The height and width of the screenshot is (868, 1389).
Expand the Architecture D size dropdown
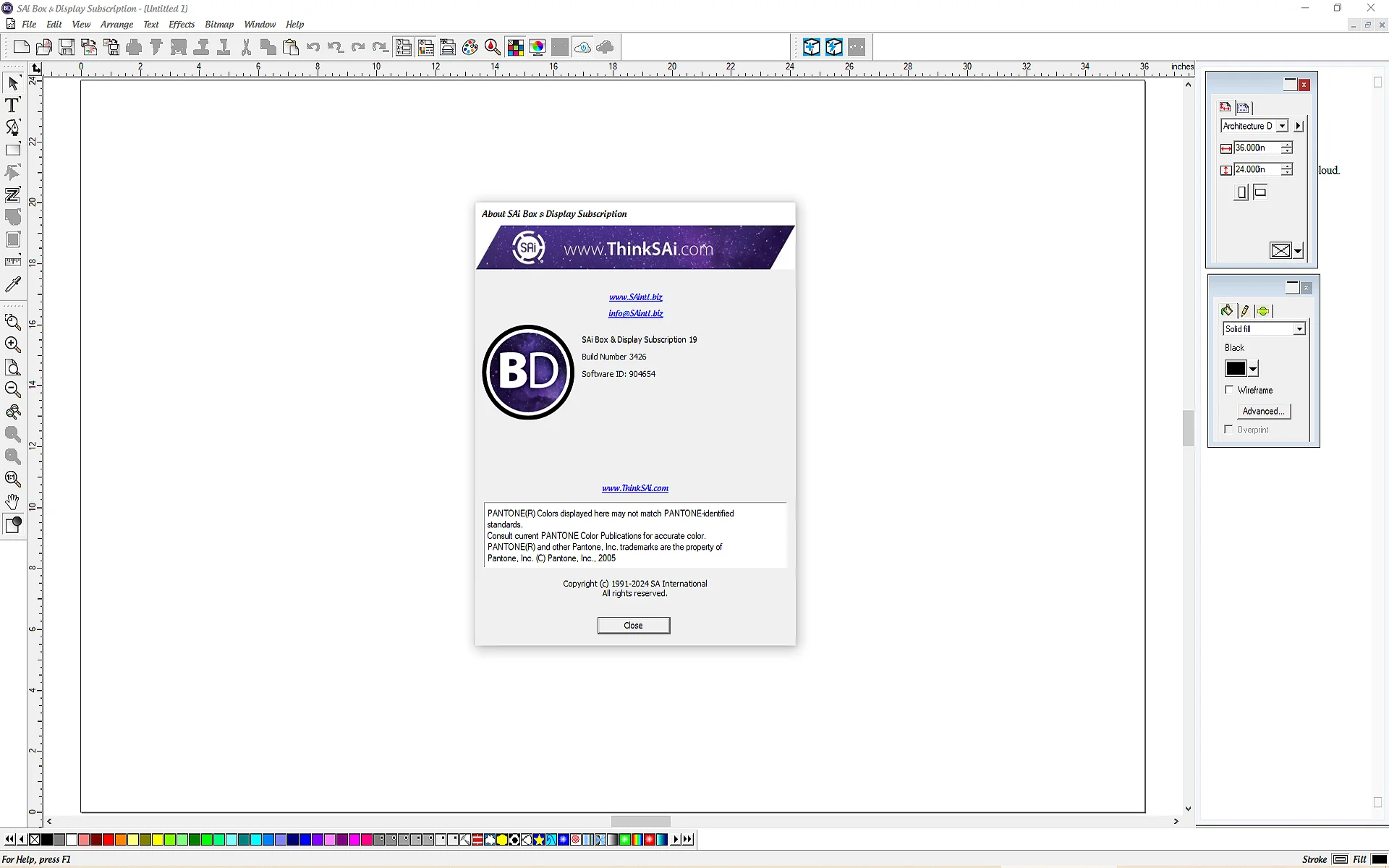(x=1282, y=126)
